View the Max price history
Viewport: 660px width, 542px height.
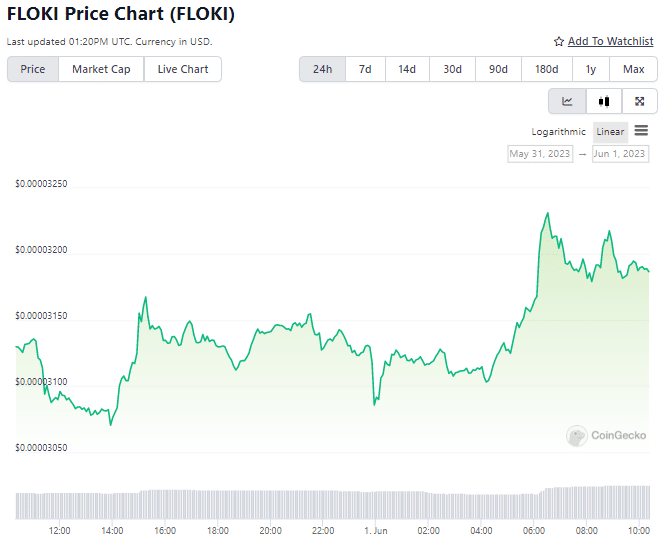click(633, 69)
